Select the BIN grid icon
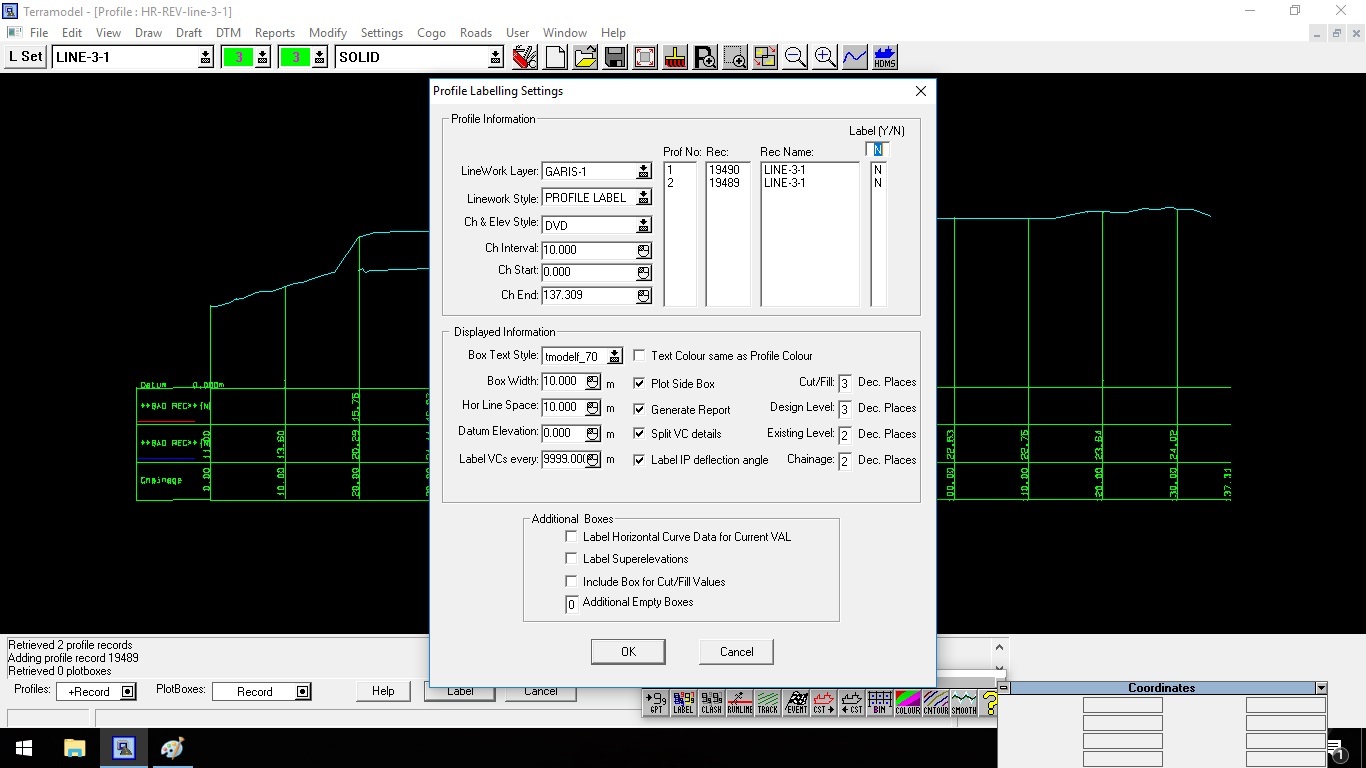Screen dimensions: 1366x768 pos(880,703)
